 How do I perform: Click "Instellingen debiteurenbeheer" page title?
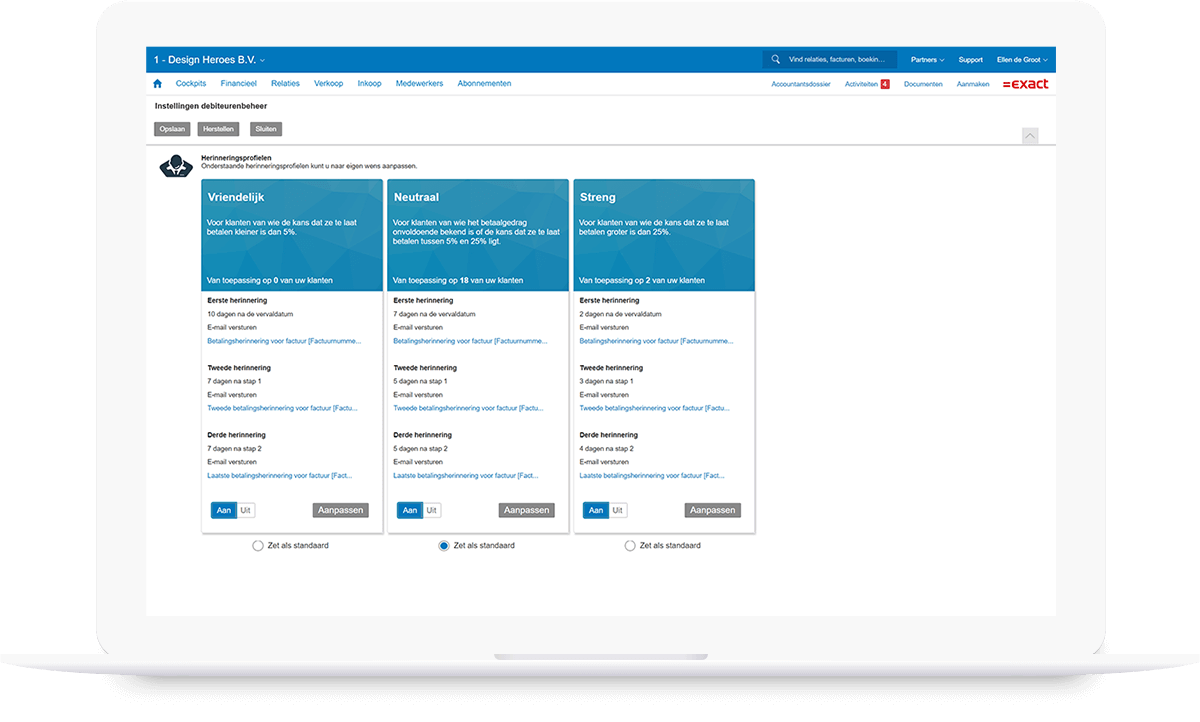coord(211,106)
